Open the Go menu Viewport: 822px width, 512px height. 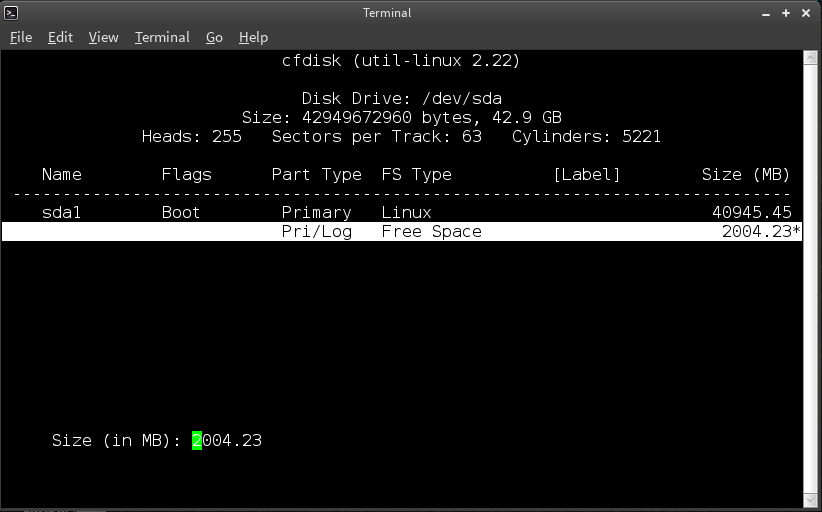214,38
